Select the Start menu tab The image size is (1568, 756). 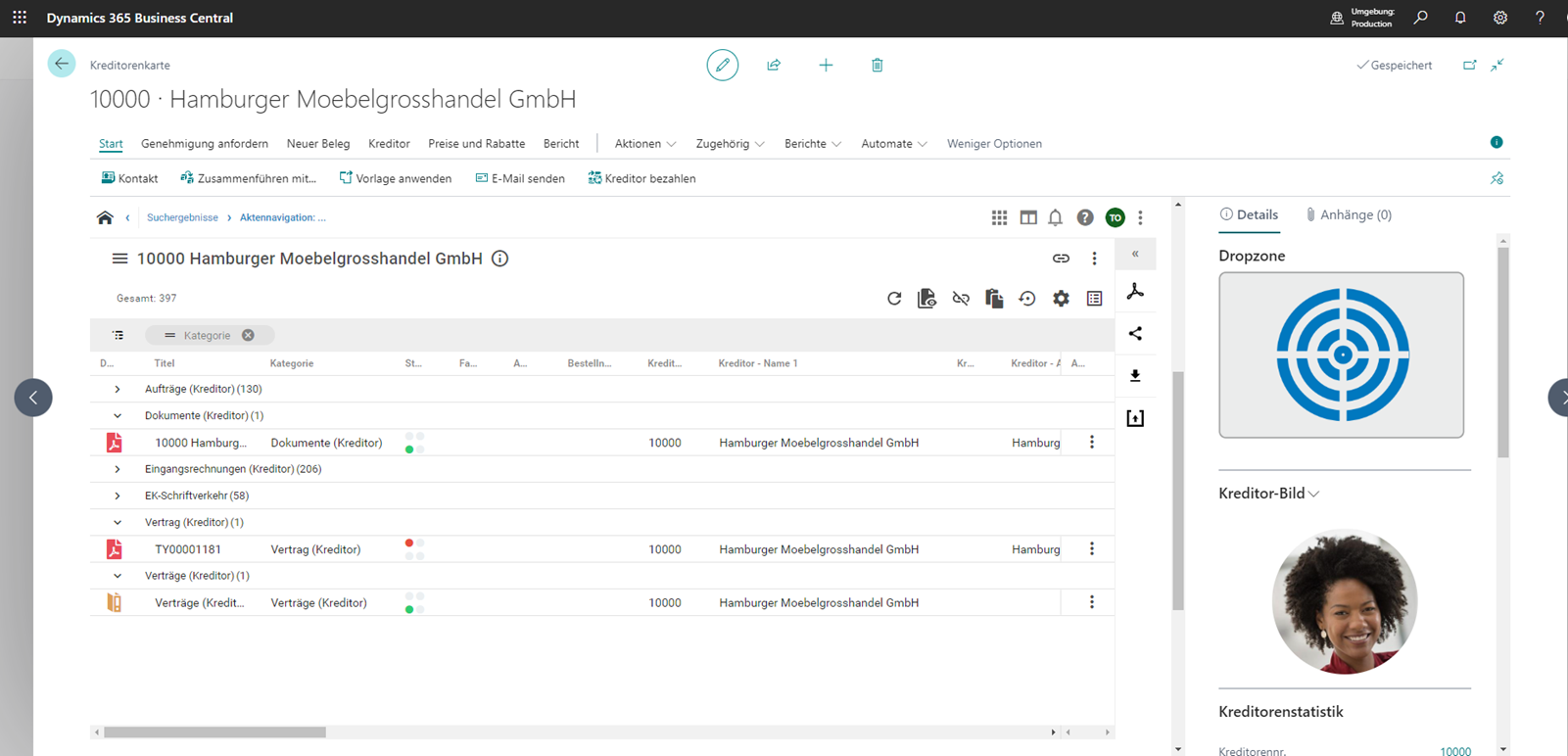coord(111,144)
